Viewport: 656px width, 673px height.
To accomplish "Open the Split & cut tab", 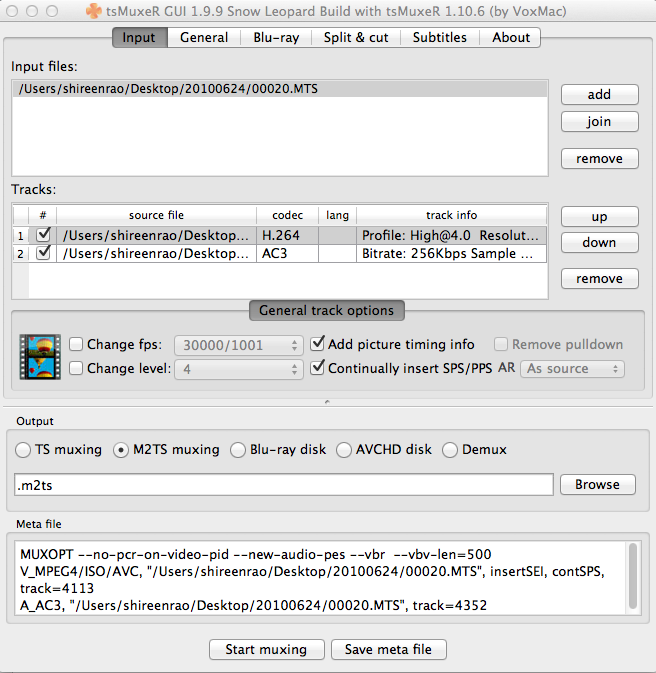I will tap(355, 37).
